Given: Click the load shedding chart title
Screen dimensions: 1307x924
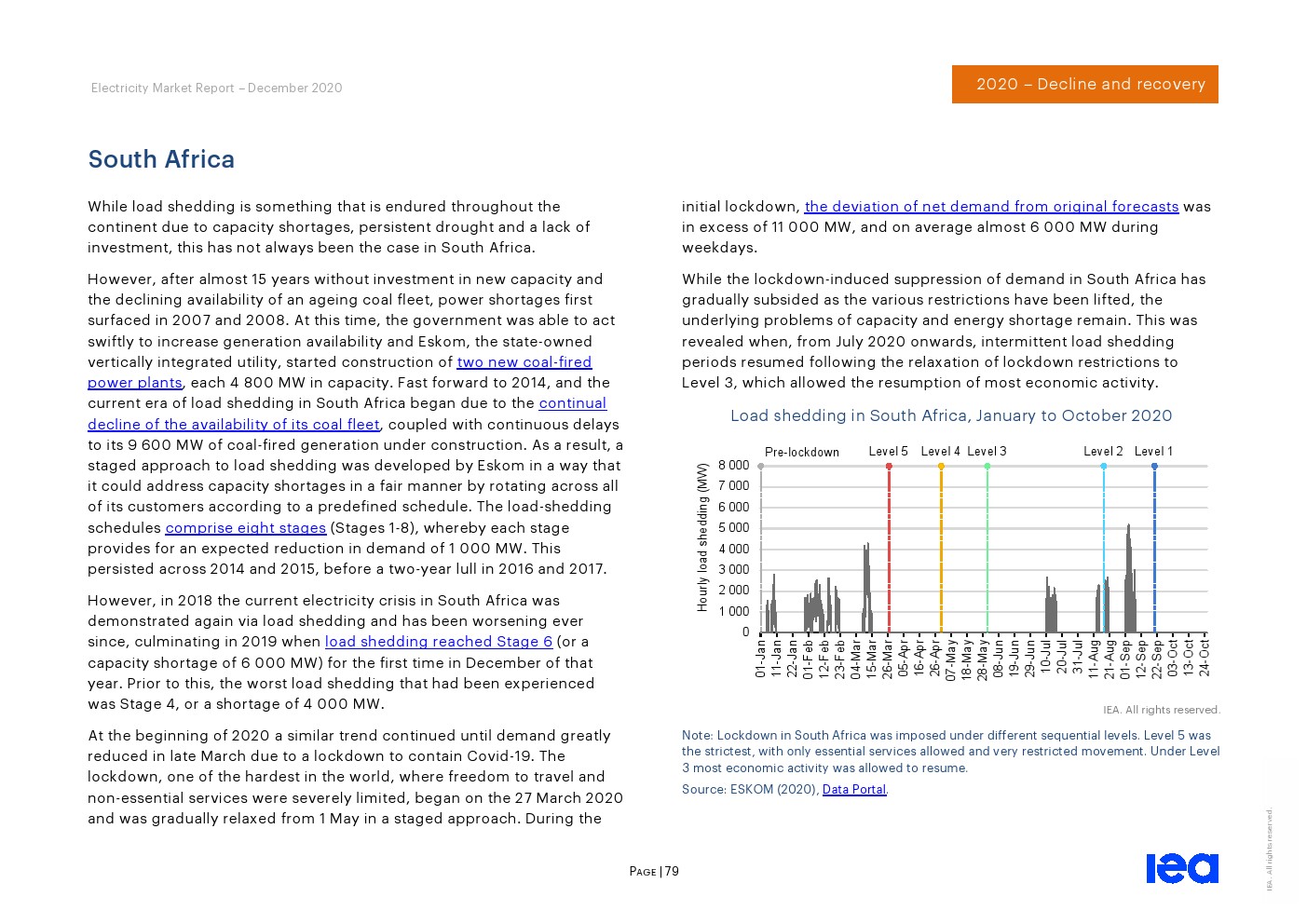Looking at the screenshot, I should (x=950, y=416).
